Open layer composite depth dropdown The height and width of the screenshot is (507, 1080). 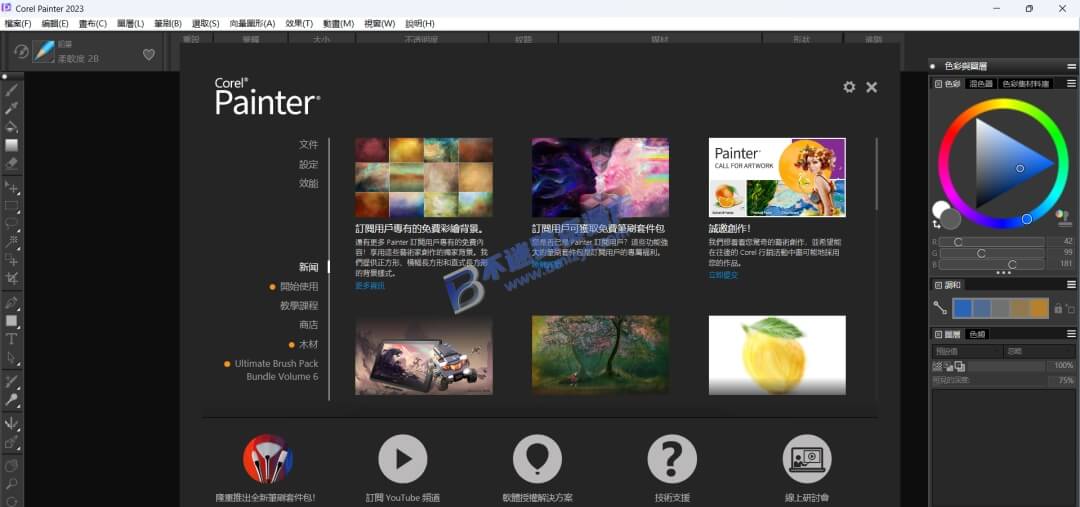(1039, 351)
